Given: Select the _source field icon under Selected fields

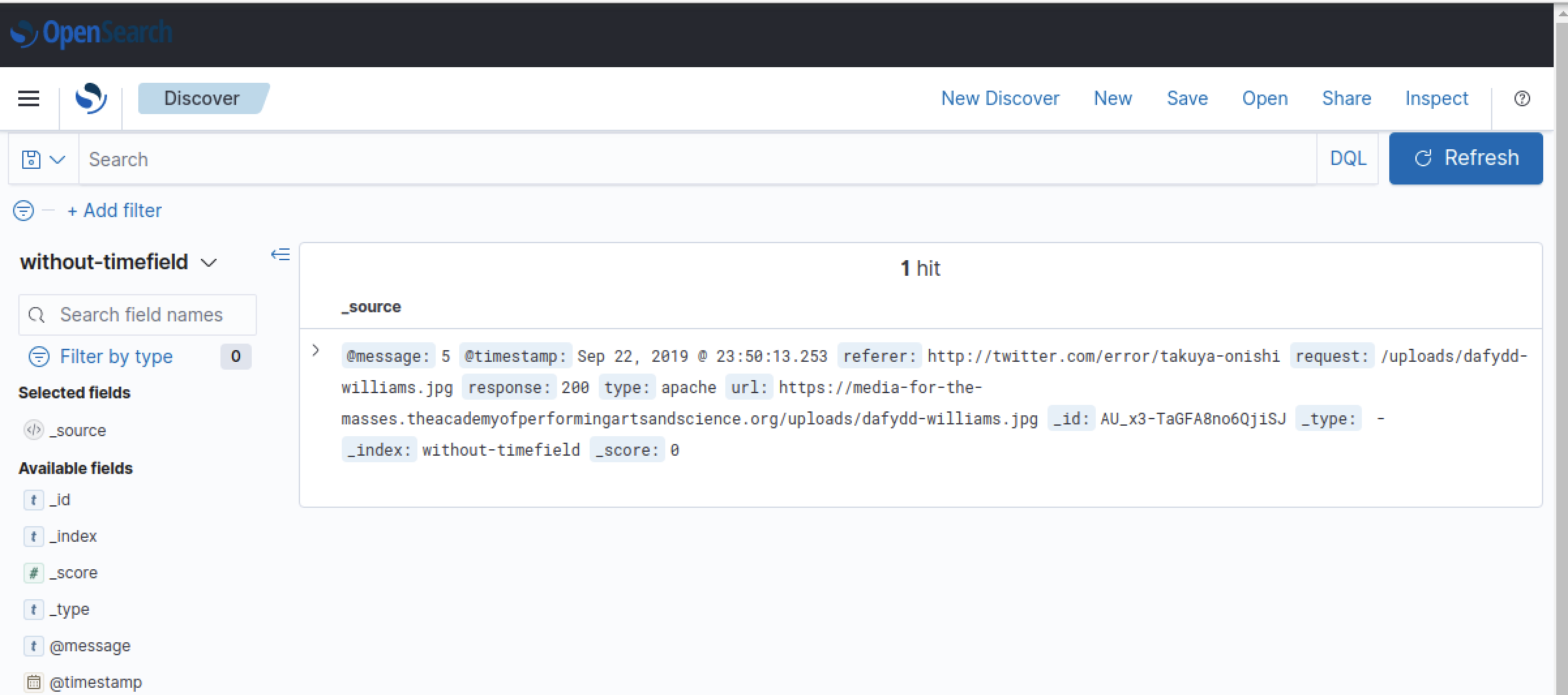Looking at the screenshot, I should pyautogui.click(x=33, y=430).
